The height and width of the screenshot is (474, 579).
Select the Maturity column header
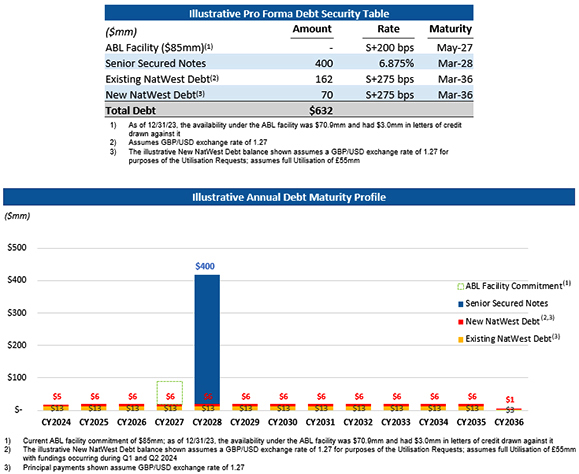tap(450, 29)
